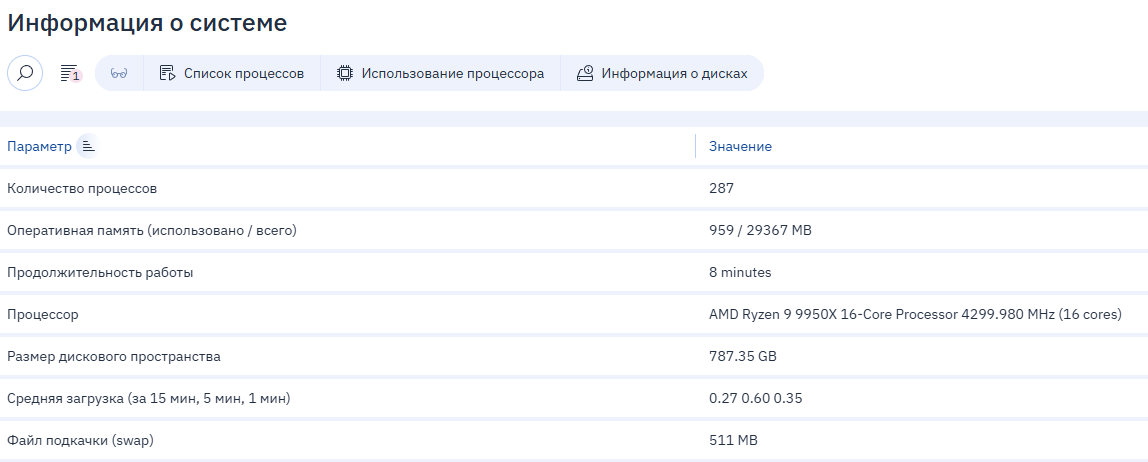Select the Файл подкачки (swap) row
The height and width of the screenshot is (462, 1148).
80,440
